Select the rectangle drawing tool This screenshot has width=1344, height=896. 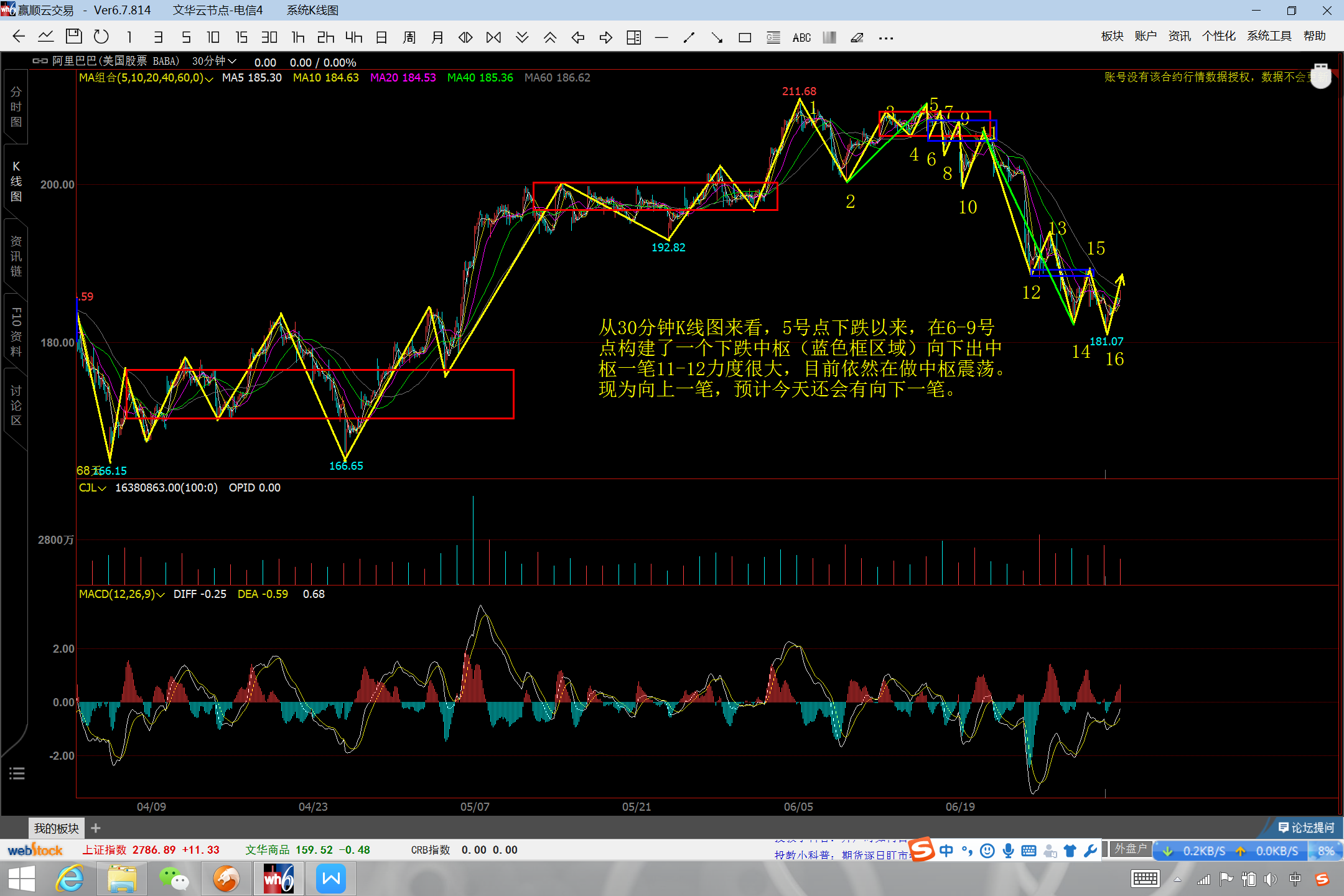click(745, 38)
